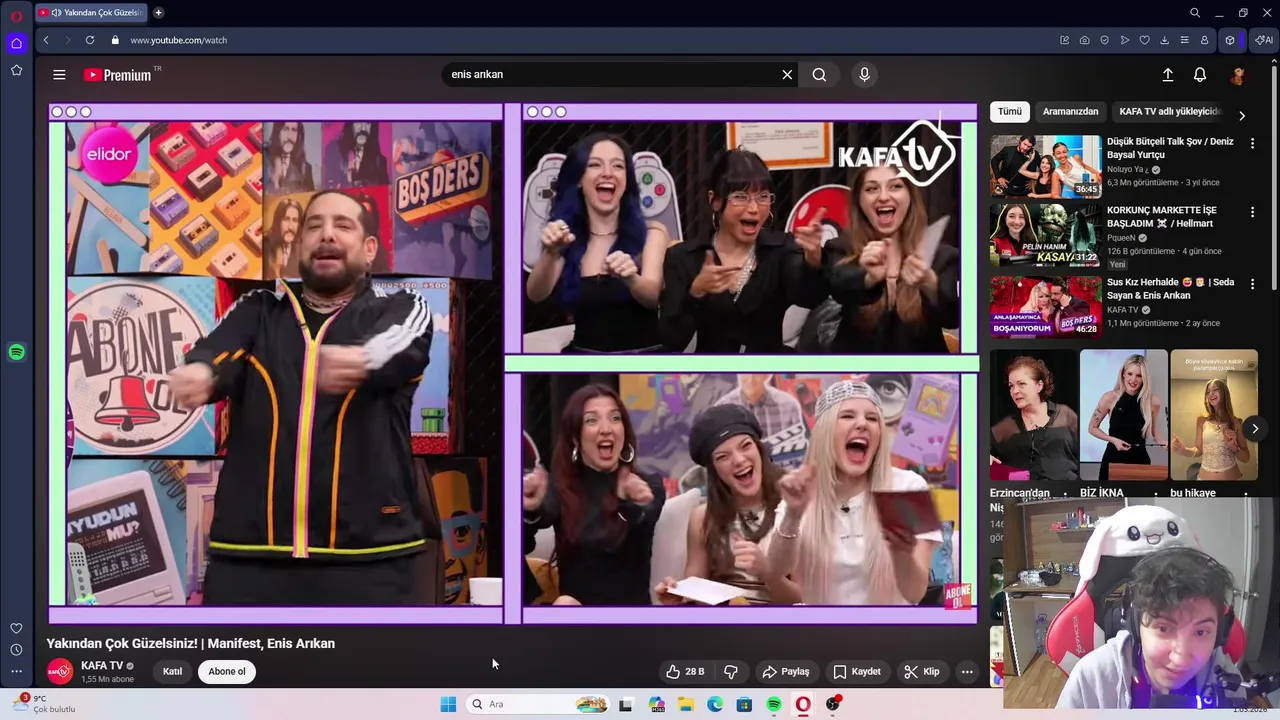
Task: Click the address bar URL
Action: coord(178,40)
